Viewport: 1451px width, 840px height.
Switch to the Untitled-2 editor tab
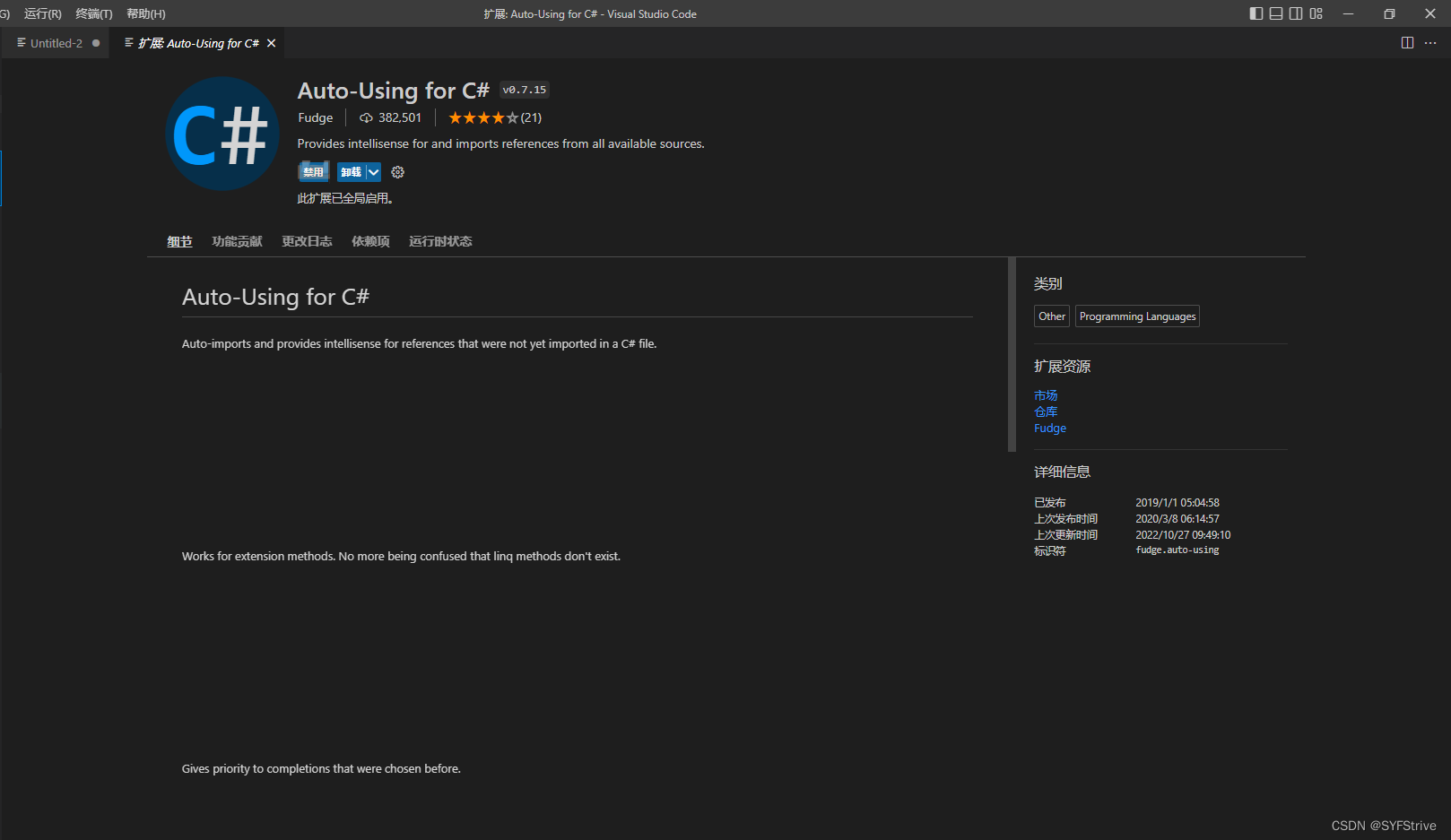point(56,43)
